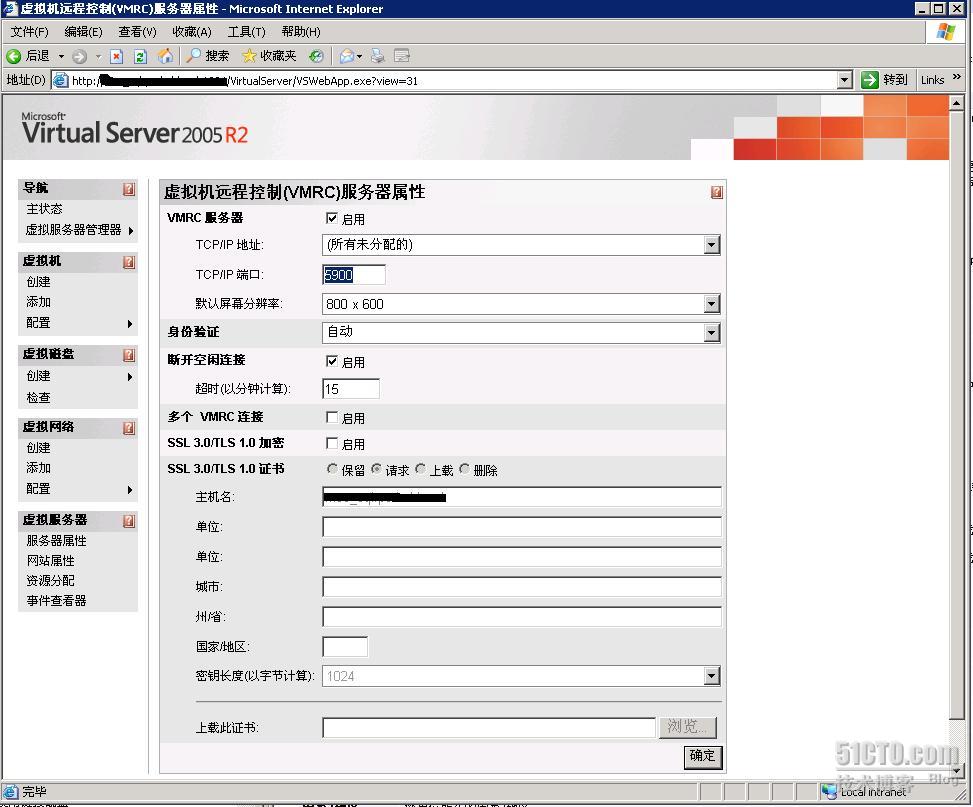Open the 主状态 link
This screenshot has width=973, height=807.
click(x=44, y=209)
